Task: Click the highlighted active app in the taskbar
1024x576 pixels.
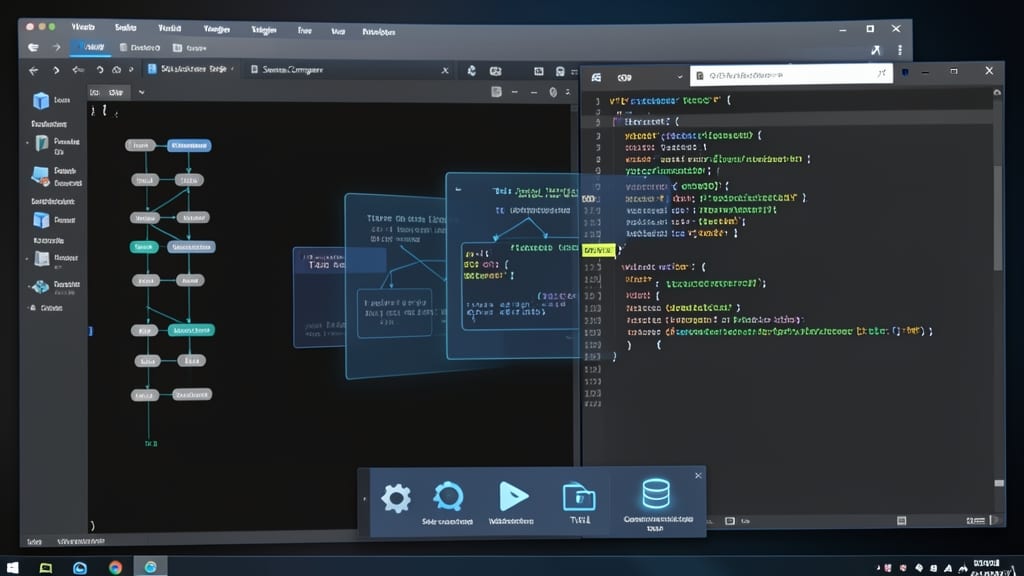Action: (x=150, y=567)
